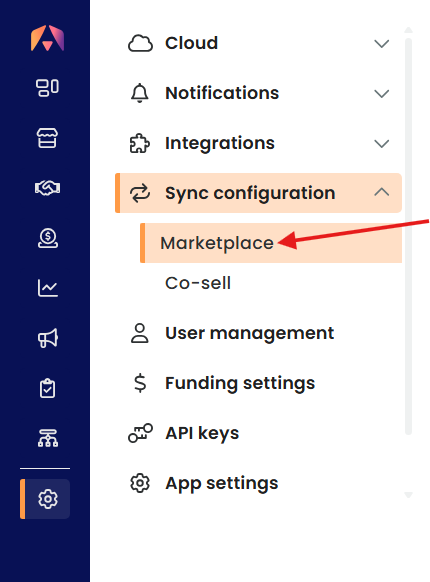The image size is (430, 582).
Task: Open the clipboard checklist icon
Action: click(x=48, y=388)
